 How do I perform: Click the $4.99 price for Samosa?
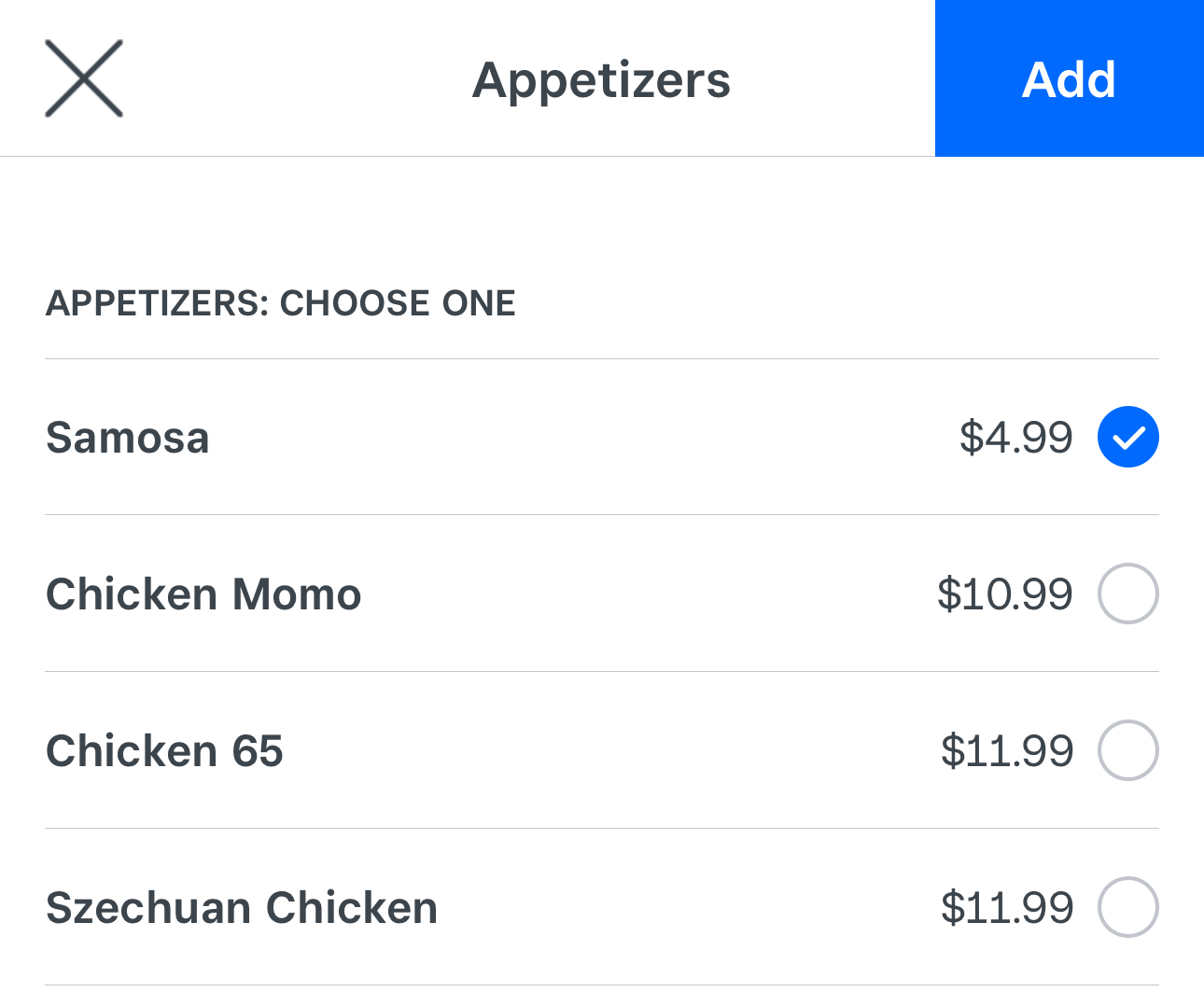pyautogui.click(x=1016, y=438)
